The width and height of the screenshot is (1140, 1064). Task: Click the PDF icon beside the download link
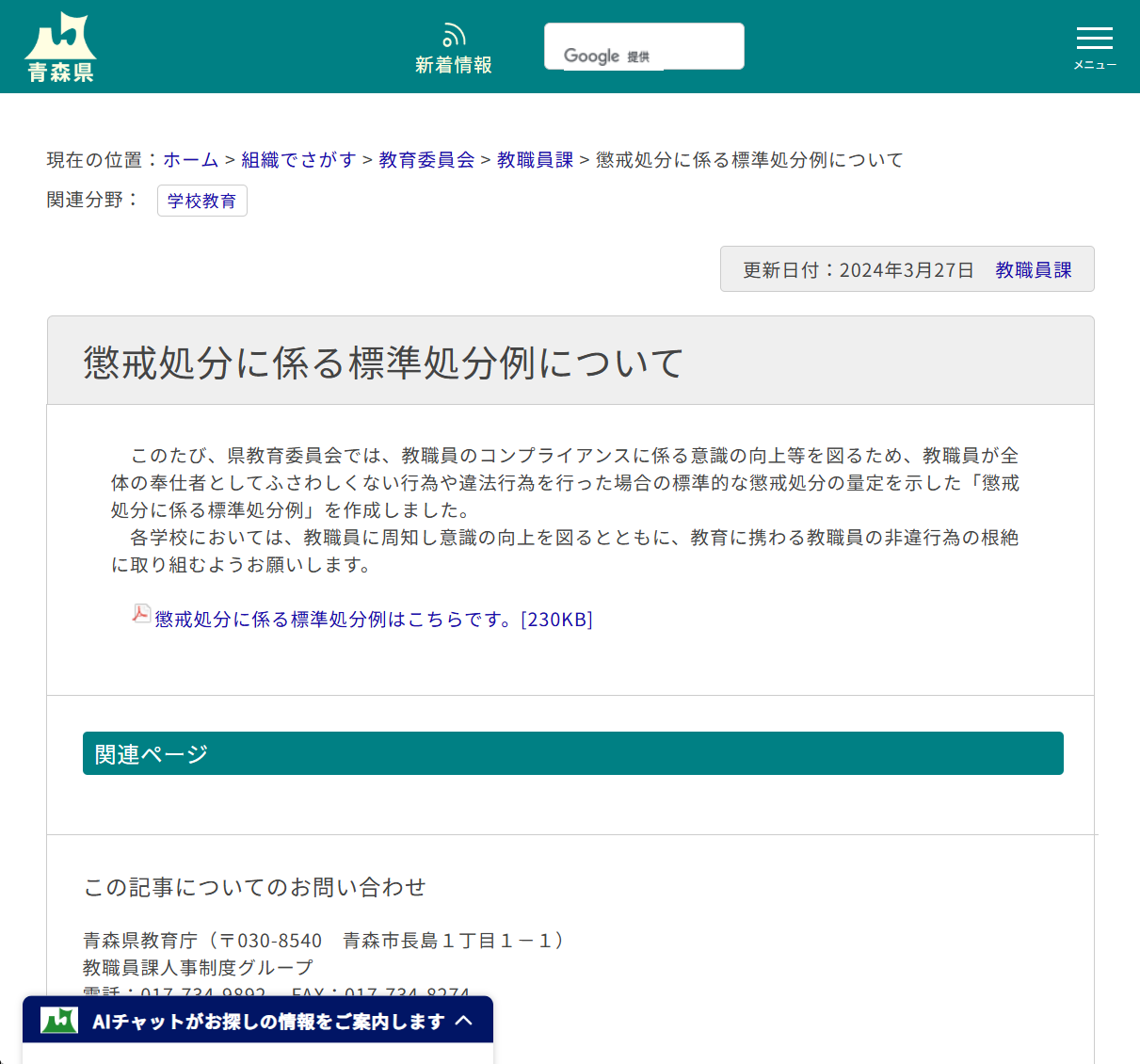(140, 613)
